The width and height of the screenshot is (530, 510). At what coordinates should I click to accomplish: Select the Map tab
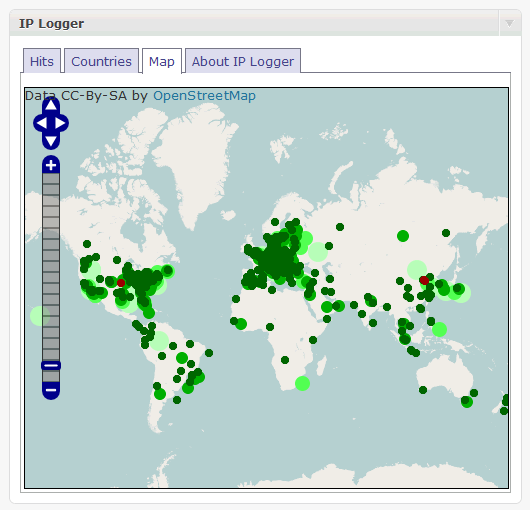(x=162, y=62)
